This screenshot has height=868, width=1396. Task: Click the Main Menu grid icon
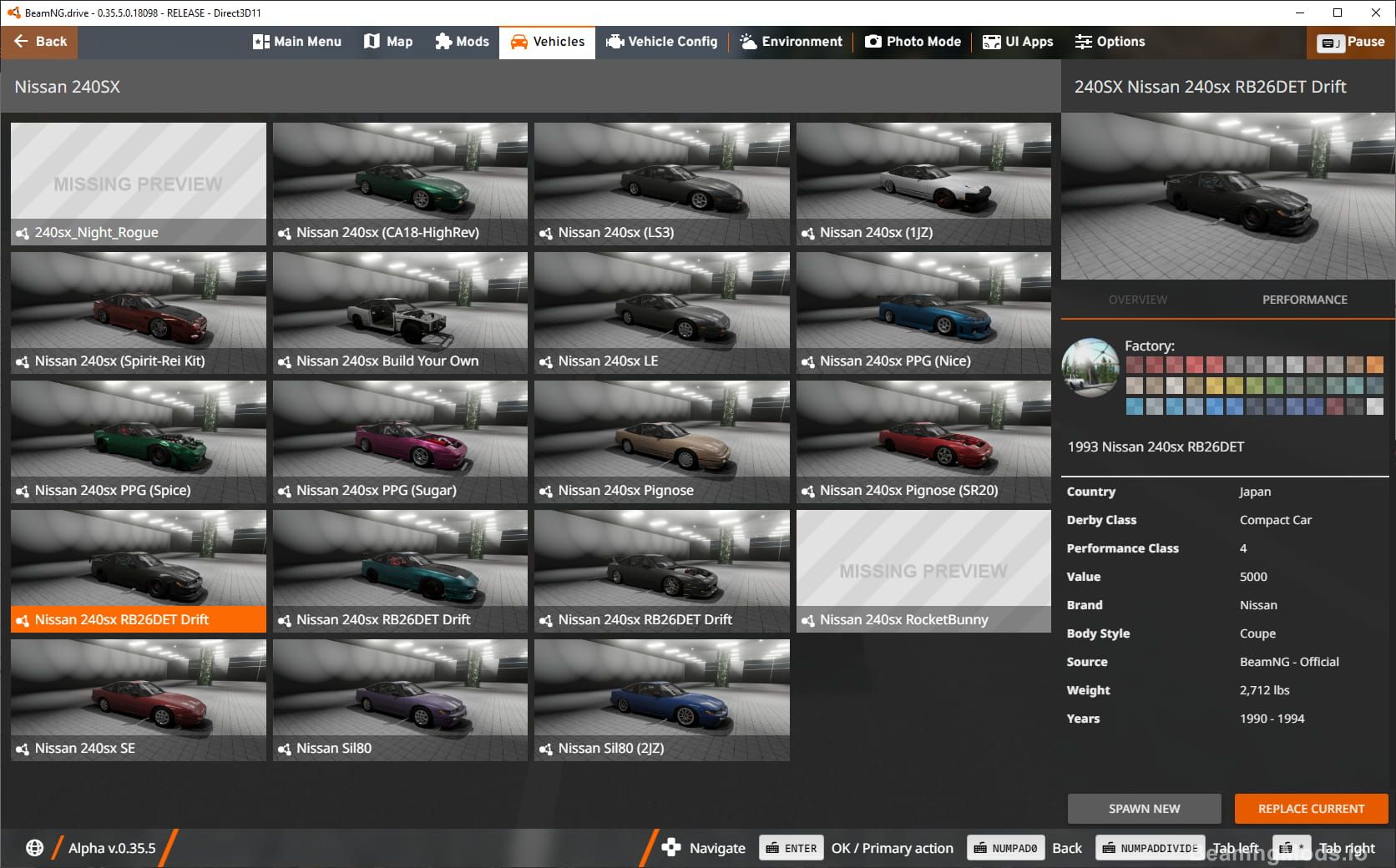tap(260, 42)
